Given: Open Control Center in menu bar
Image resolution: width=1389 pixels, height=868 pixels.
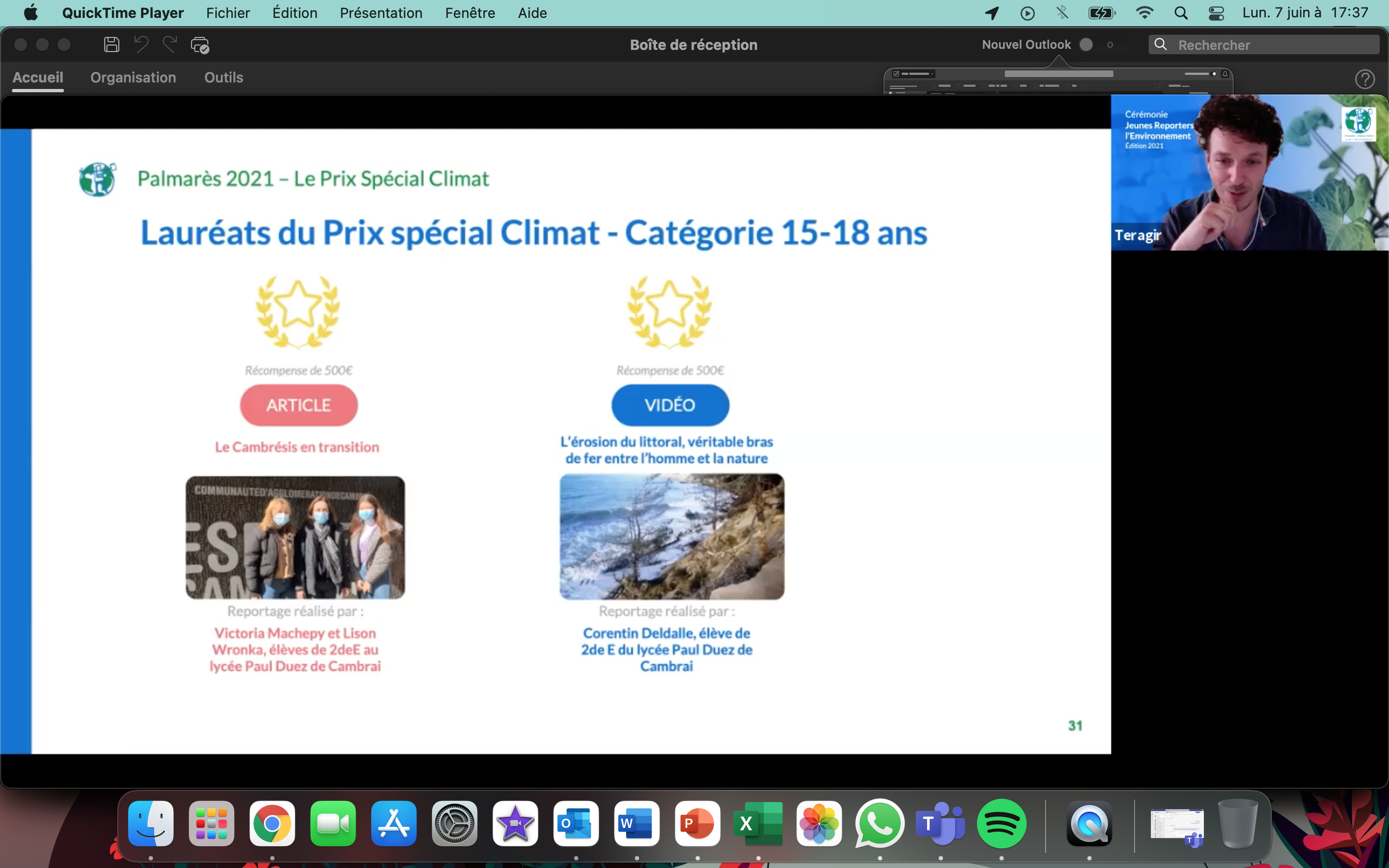Looking at the screenshot, I should (1216, 12).
